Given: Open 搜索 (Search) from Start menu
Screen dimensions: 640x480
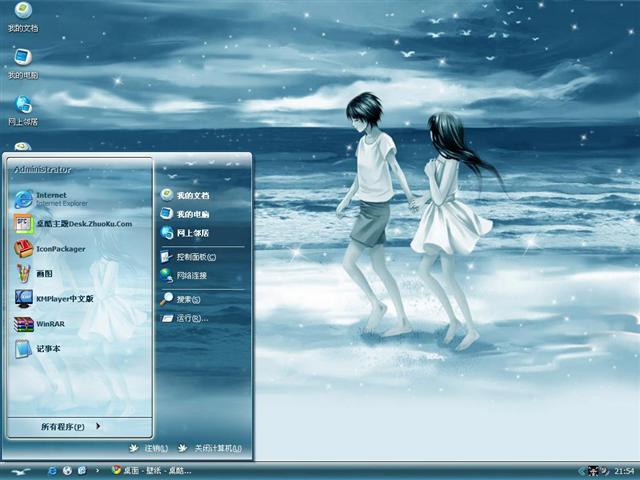Looking at the screenshot, I should point(188,299).
